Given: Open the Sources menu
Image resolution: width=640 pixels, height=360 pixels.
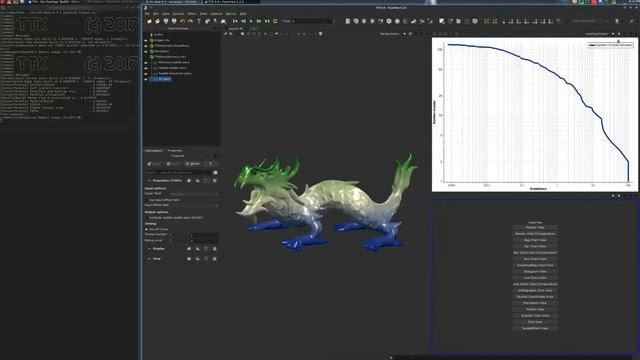Looking at the screenshot, I should (178, 13).
